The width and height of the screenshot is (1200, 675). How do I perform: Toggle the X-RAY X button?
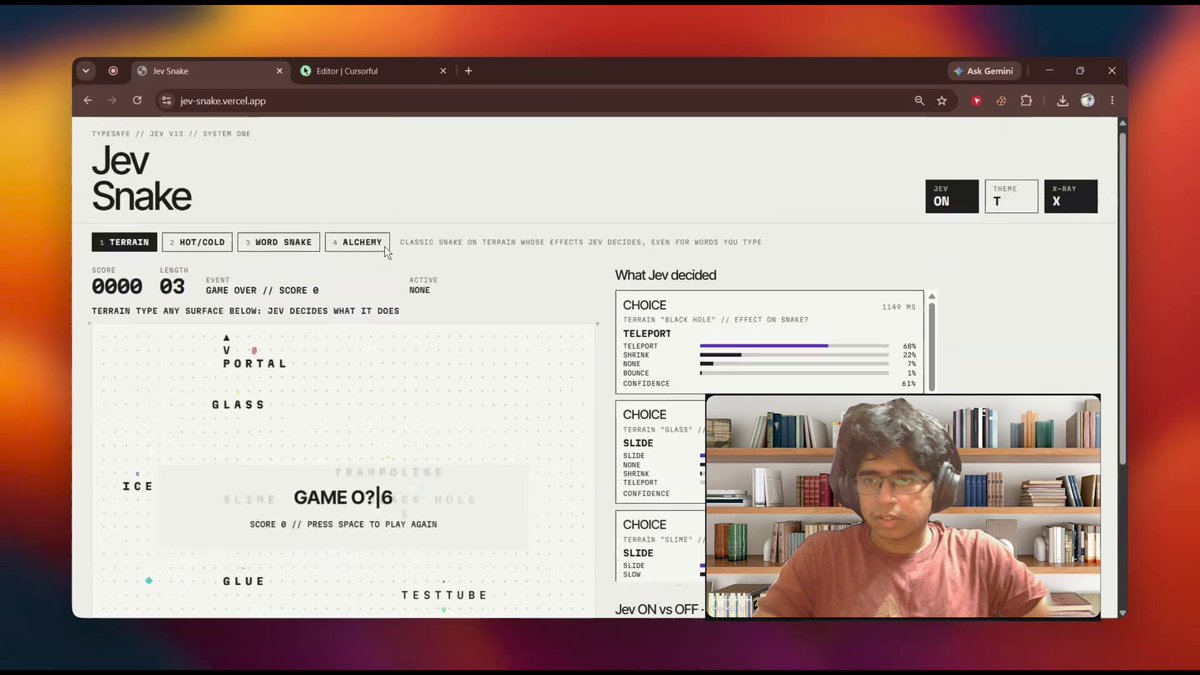pos(1070,196)
